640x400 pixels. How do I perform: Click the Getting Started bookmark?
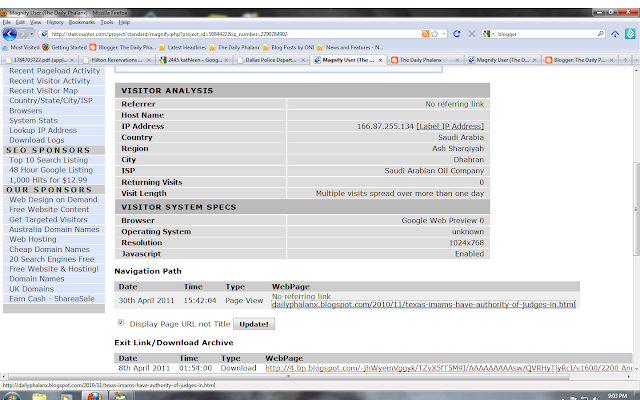[64, 47]
